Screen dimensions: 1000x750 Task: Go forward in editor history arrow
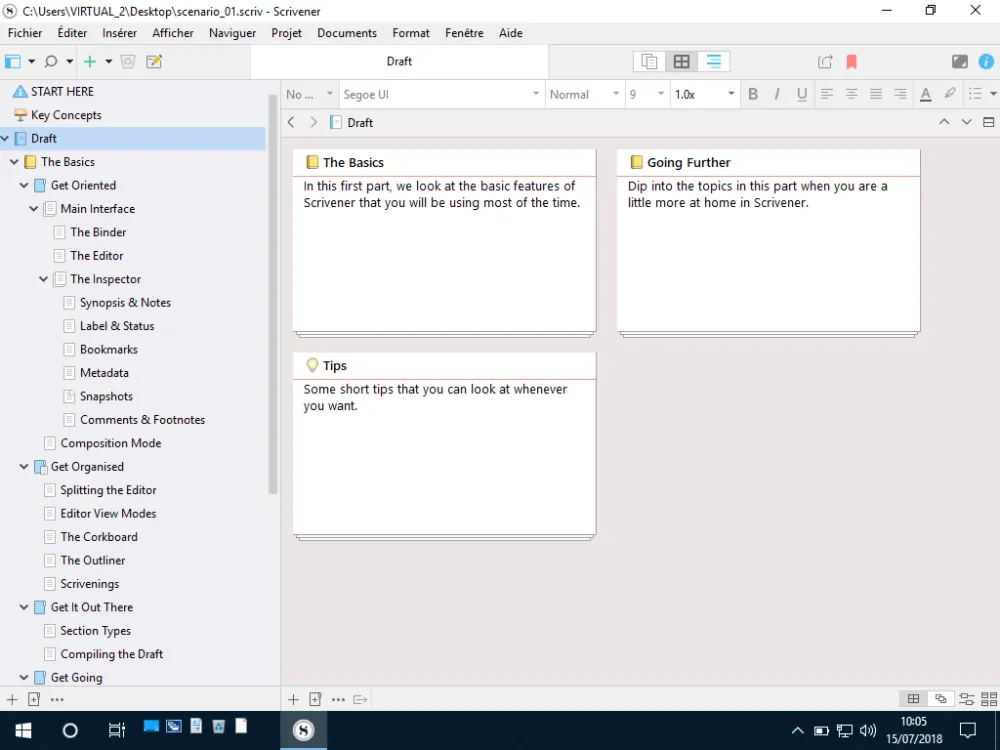click(313, 122)
